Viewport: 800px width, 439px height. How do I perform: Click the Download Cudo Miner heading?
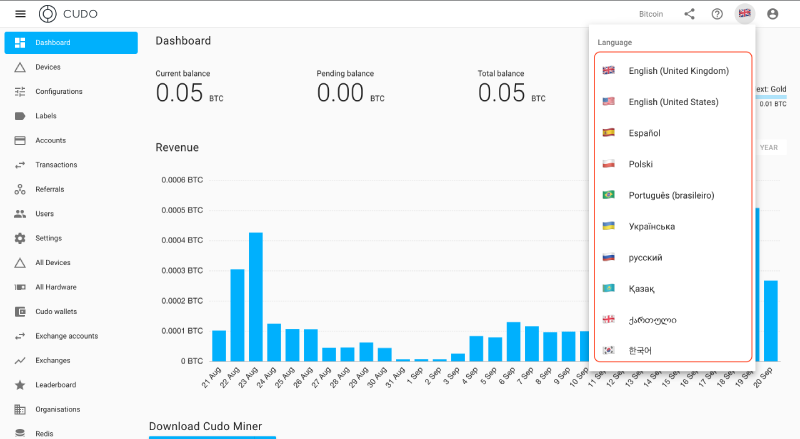(x=206, y=426)
